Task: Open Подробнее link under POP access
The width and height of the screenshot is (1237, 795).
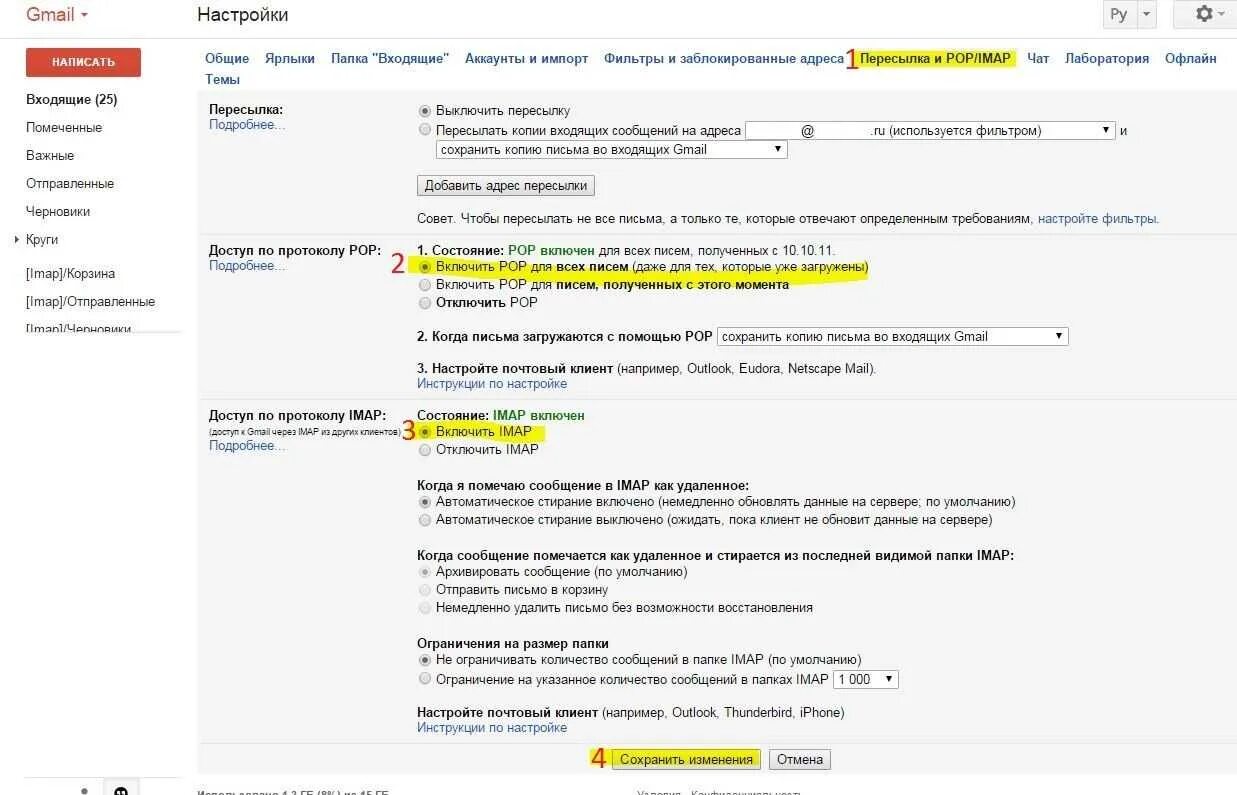Action: click(x=247, y=266)
